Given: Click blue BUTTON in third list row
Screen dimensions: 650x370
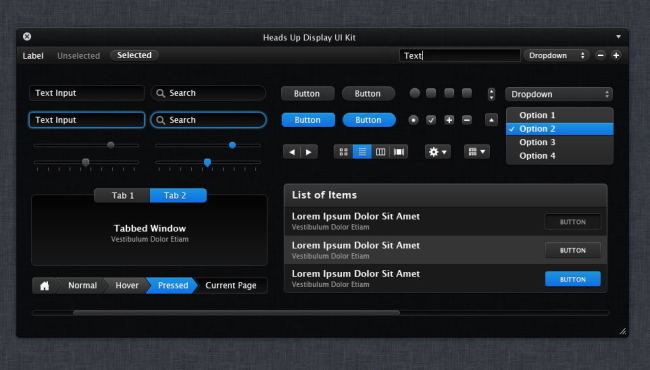Looking at the screenshot, I should pyautogui.click(x=573, y=279).
